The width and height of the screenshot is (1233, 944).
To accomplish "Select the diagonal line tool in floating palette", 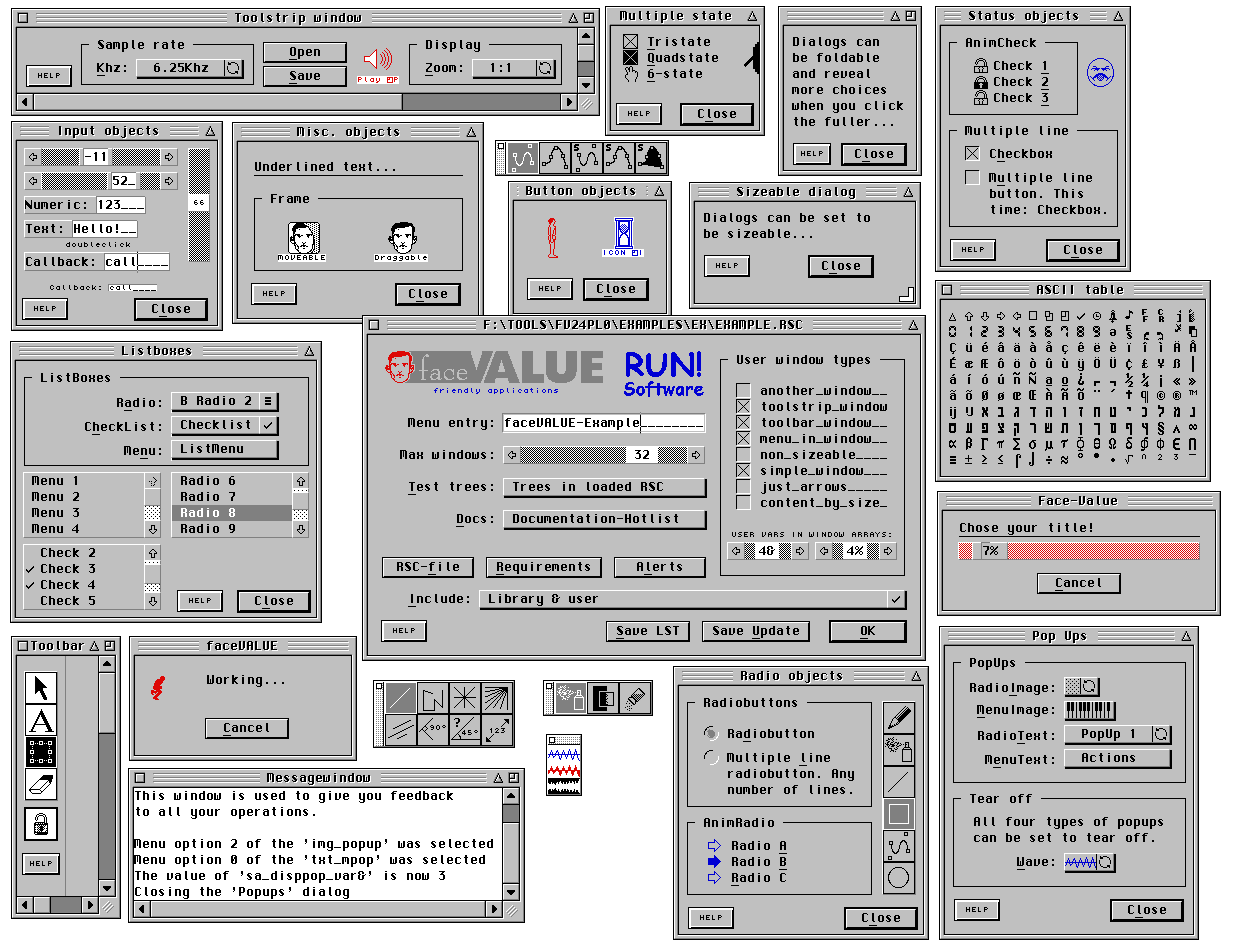I will tap(401, 697).
